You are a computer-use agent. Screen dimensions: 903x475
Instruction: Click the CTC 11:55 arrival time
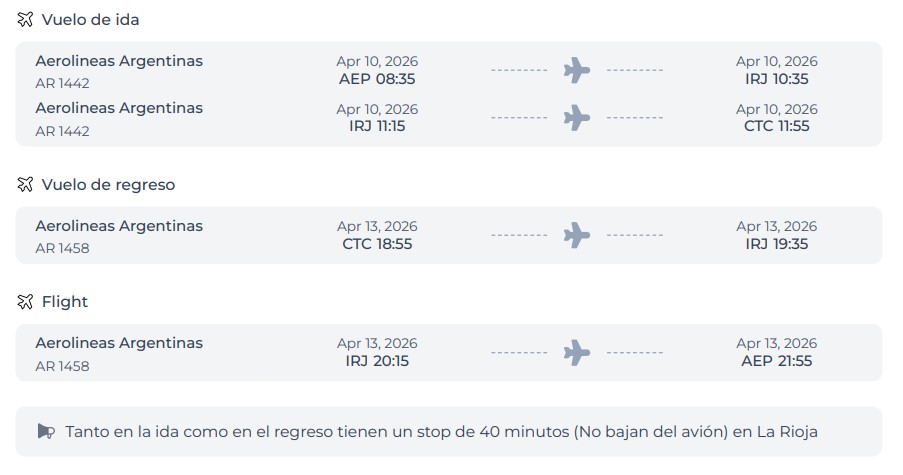point(777,126)
